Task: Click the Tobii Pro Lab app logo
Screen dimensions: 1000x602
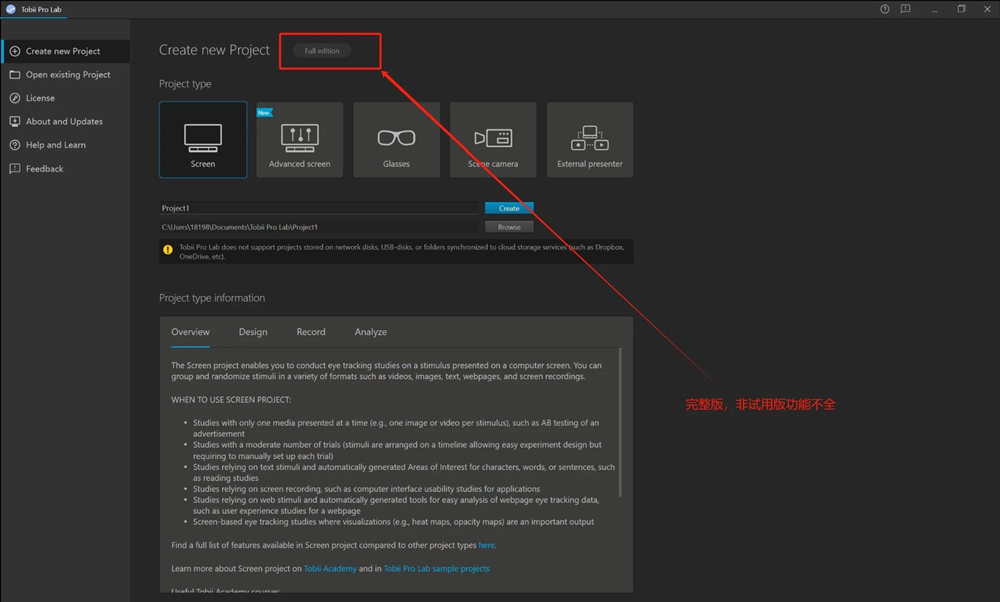Action: pyautogui.click(x=10, y=9)
